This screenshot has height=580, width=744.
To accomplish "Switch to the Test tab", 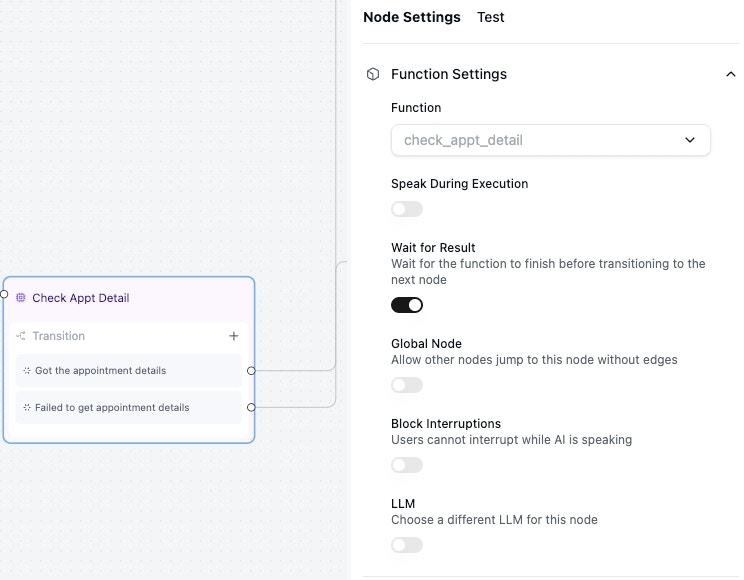I will click(x=491, y=17).
